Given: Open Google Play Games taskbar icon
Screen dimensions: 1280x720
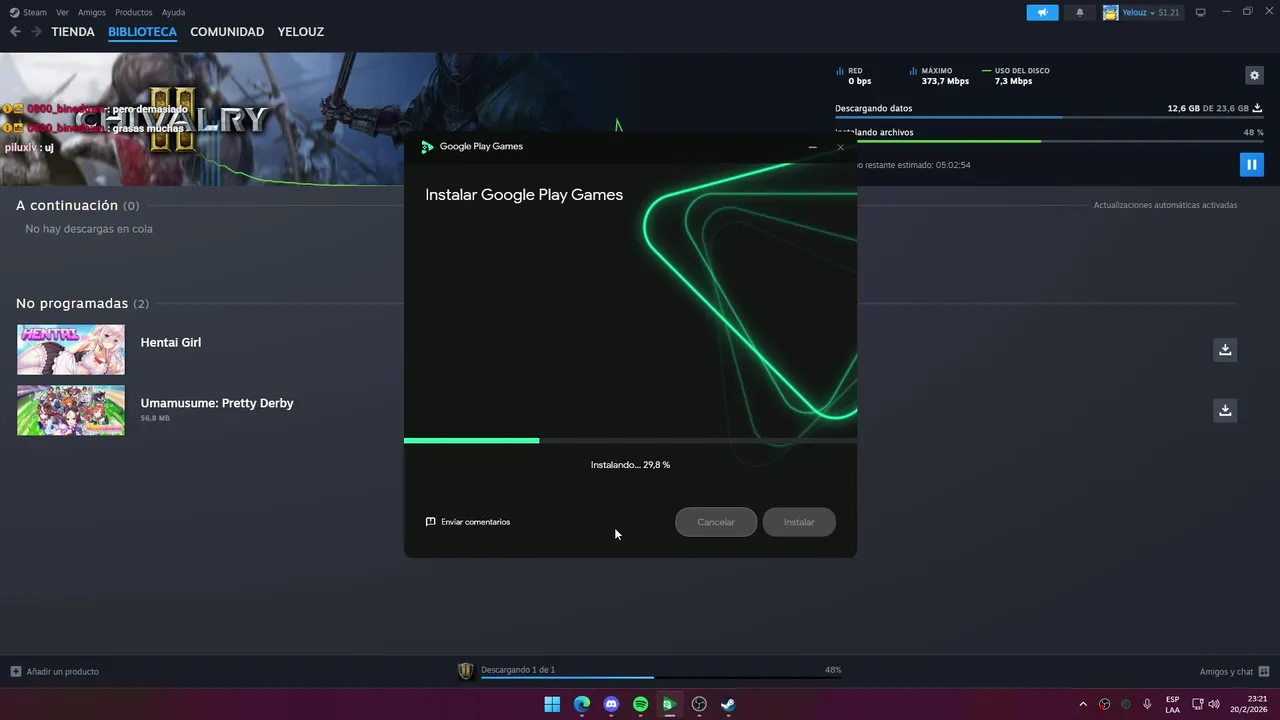Looking at the screenshot, I should [x=670, y=704].
